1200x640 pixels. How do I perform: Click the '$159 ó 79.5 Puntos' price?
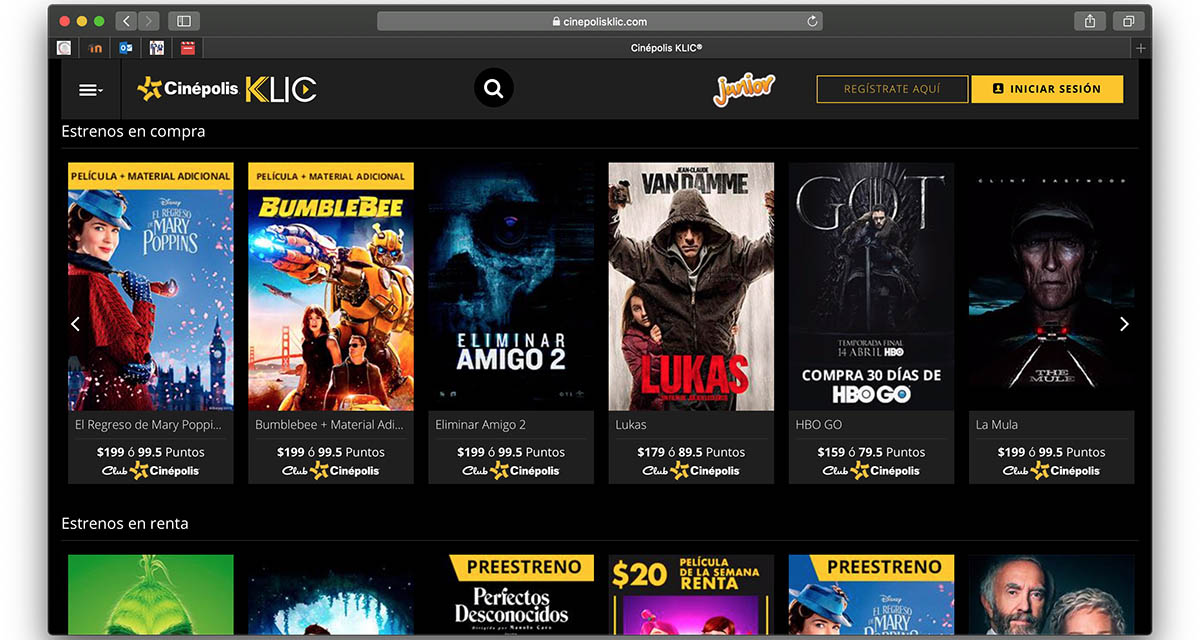click(x=871, y=452)
